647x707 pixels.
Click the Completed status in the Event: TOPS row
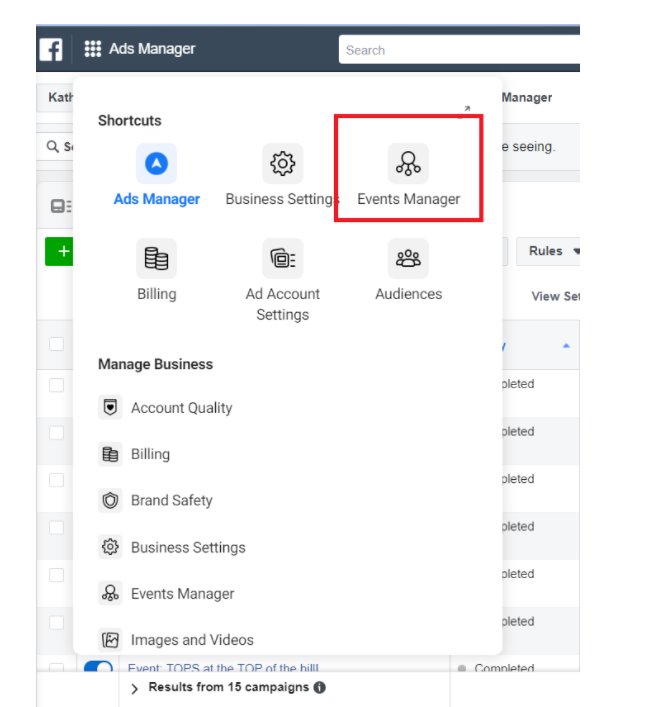pyautogui.click(x=504, y=668)
